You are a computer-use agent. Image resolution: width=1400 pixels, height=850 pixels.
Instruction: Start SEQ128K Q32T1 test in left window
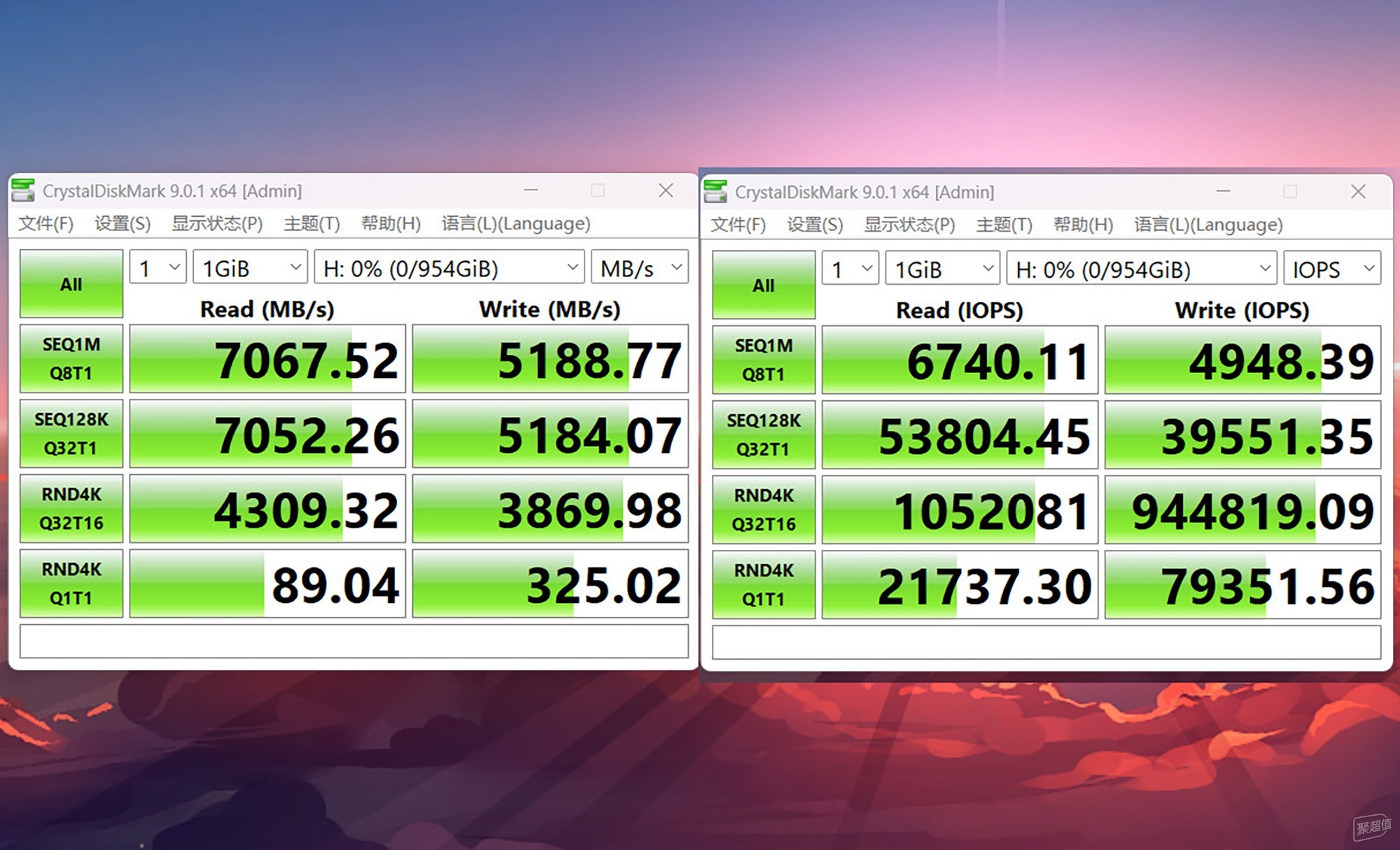coord(71,434)
